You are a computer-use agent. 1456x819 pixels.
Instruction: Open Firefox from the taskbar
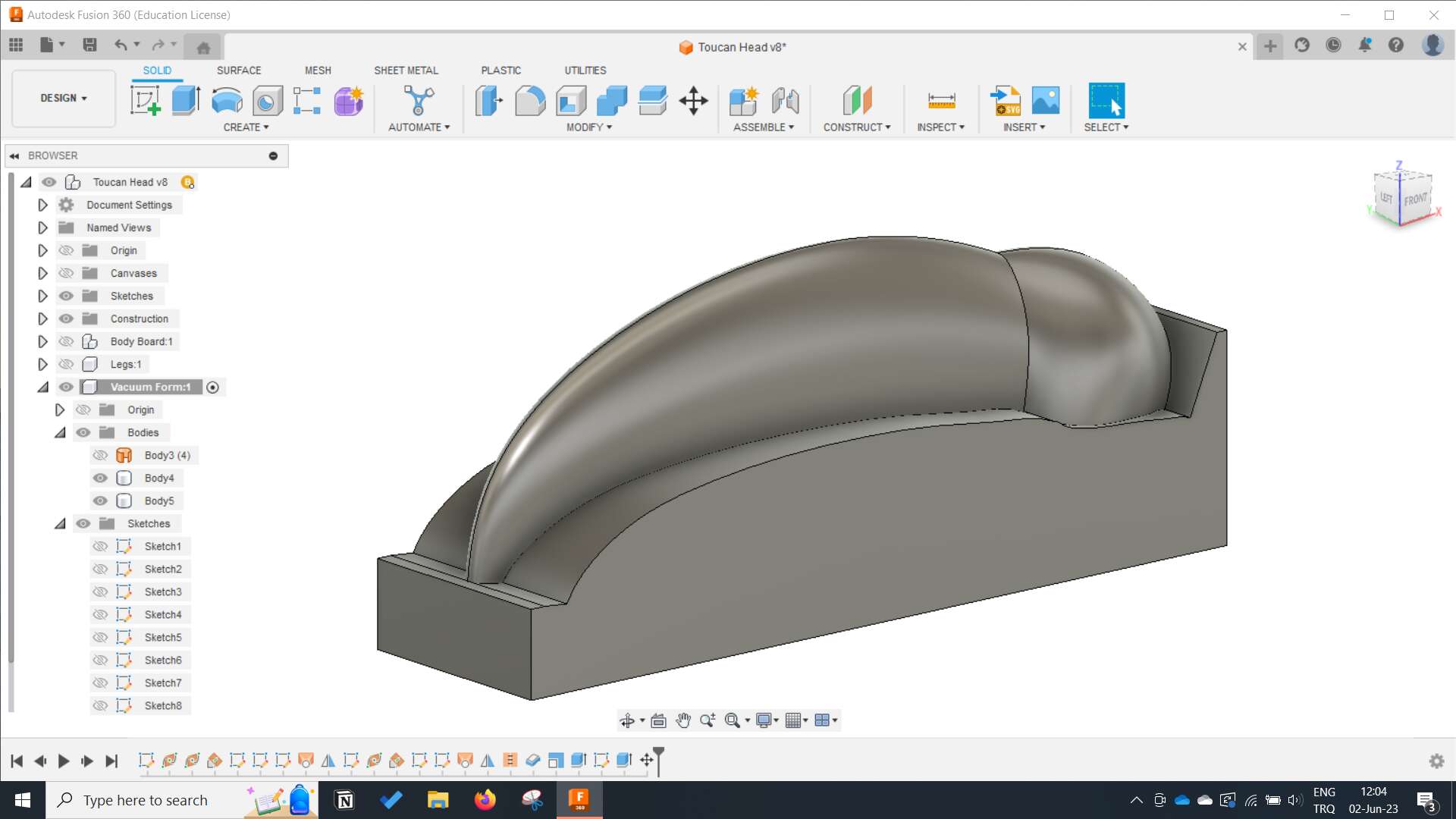(485, 800)
